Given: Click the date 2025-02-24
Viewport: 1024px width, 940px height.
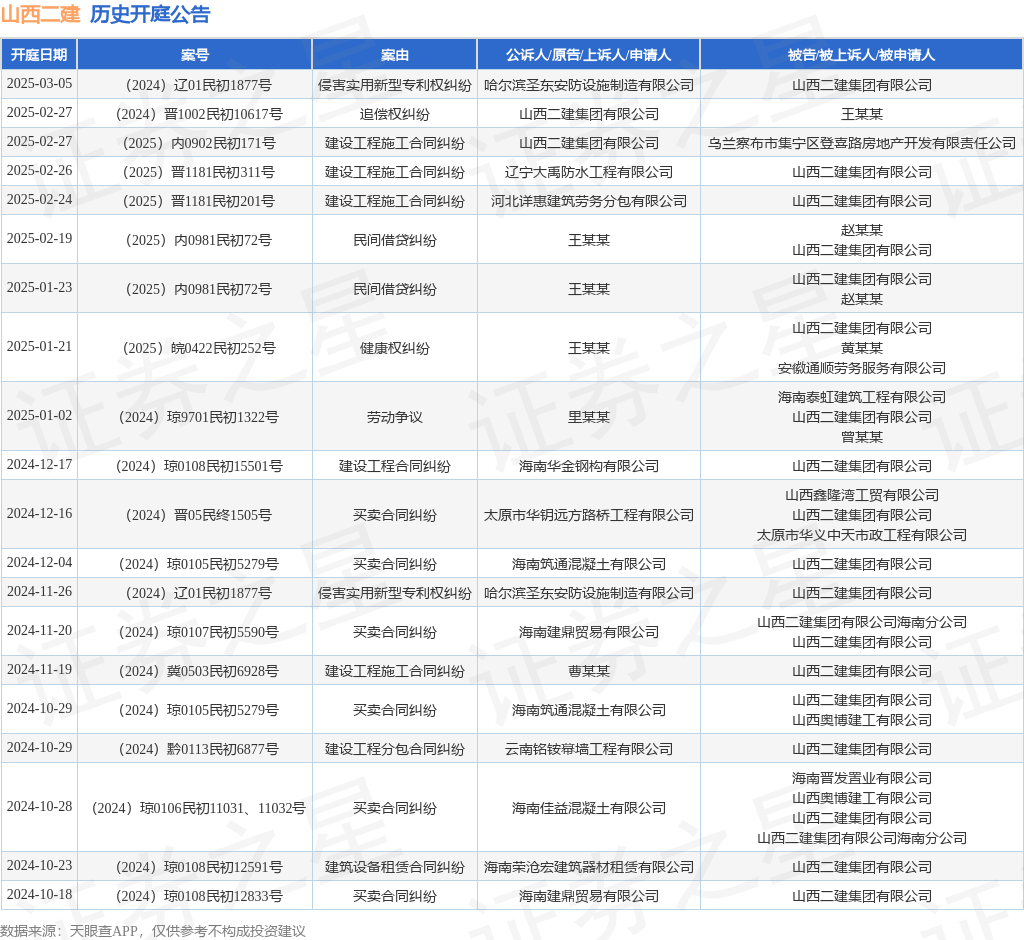Looking at the screenshot, I should (x=39, y=199).
